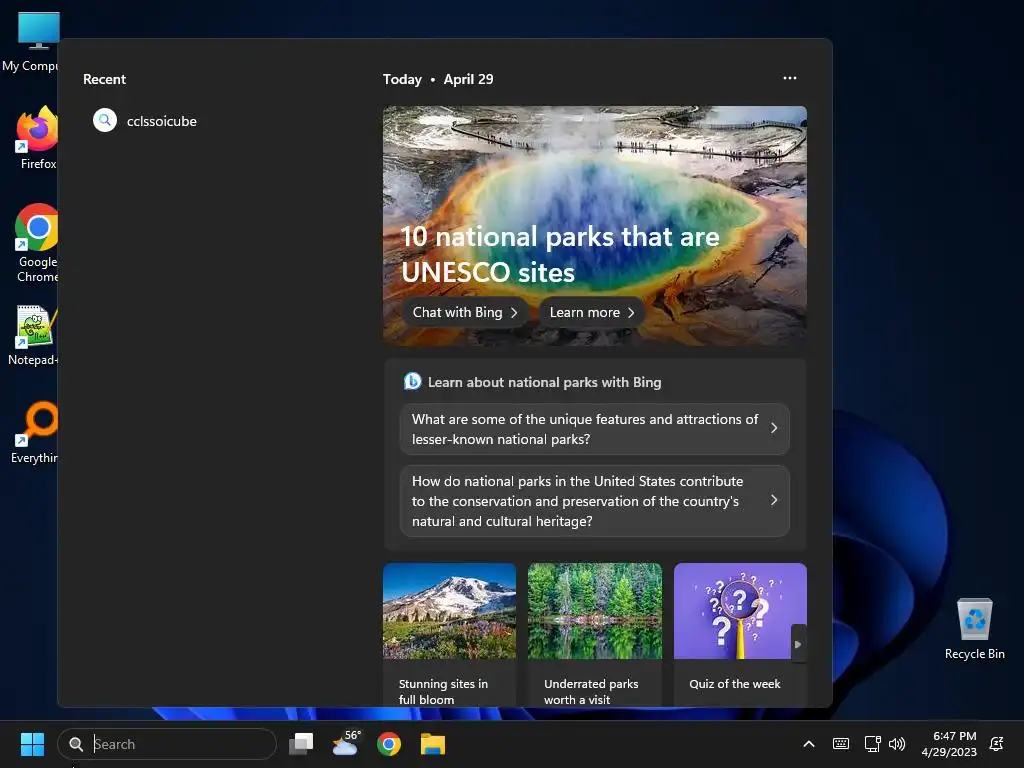
Task: Select the Google Chrome desktop shortcut
Action: pyautogui.click(x=37, y=243)
